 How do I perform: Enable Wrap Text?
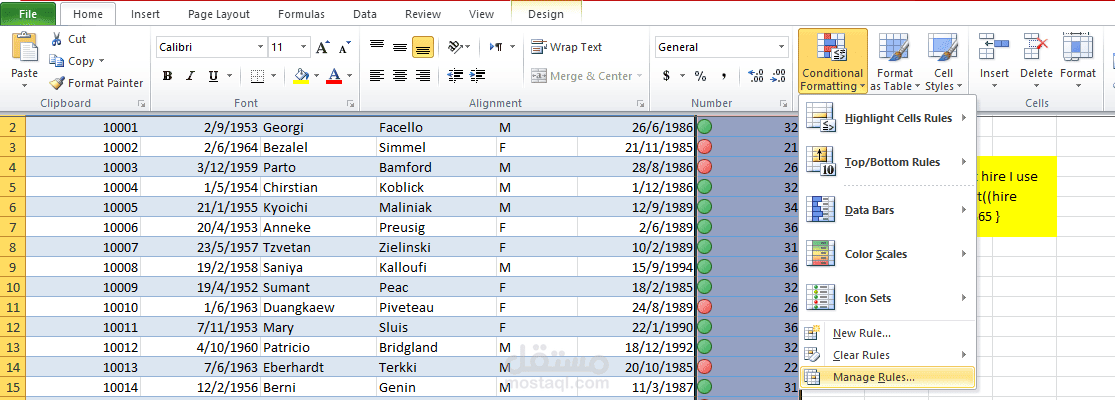[567, 48]
